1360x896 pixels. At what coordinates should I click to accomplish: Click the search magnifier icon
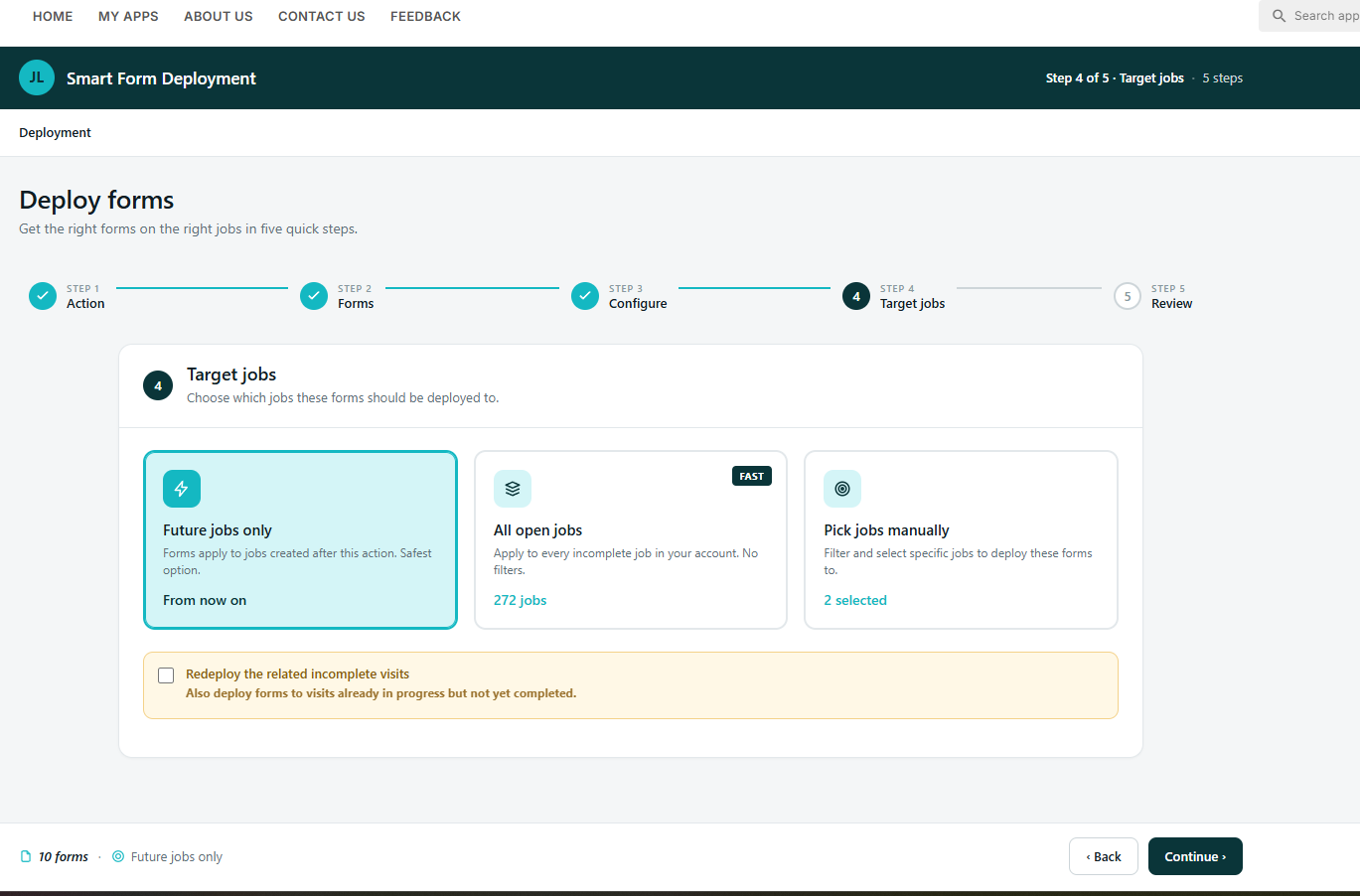pyautogui.click(x=1280, y=16)
